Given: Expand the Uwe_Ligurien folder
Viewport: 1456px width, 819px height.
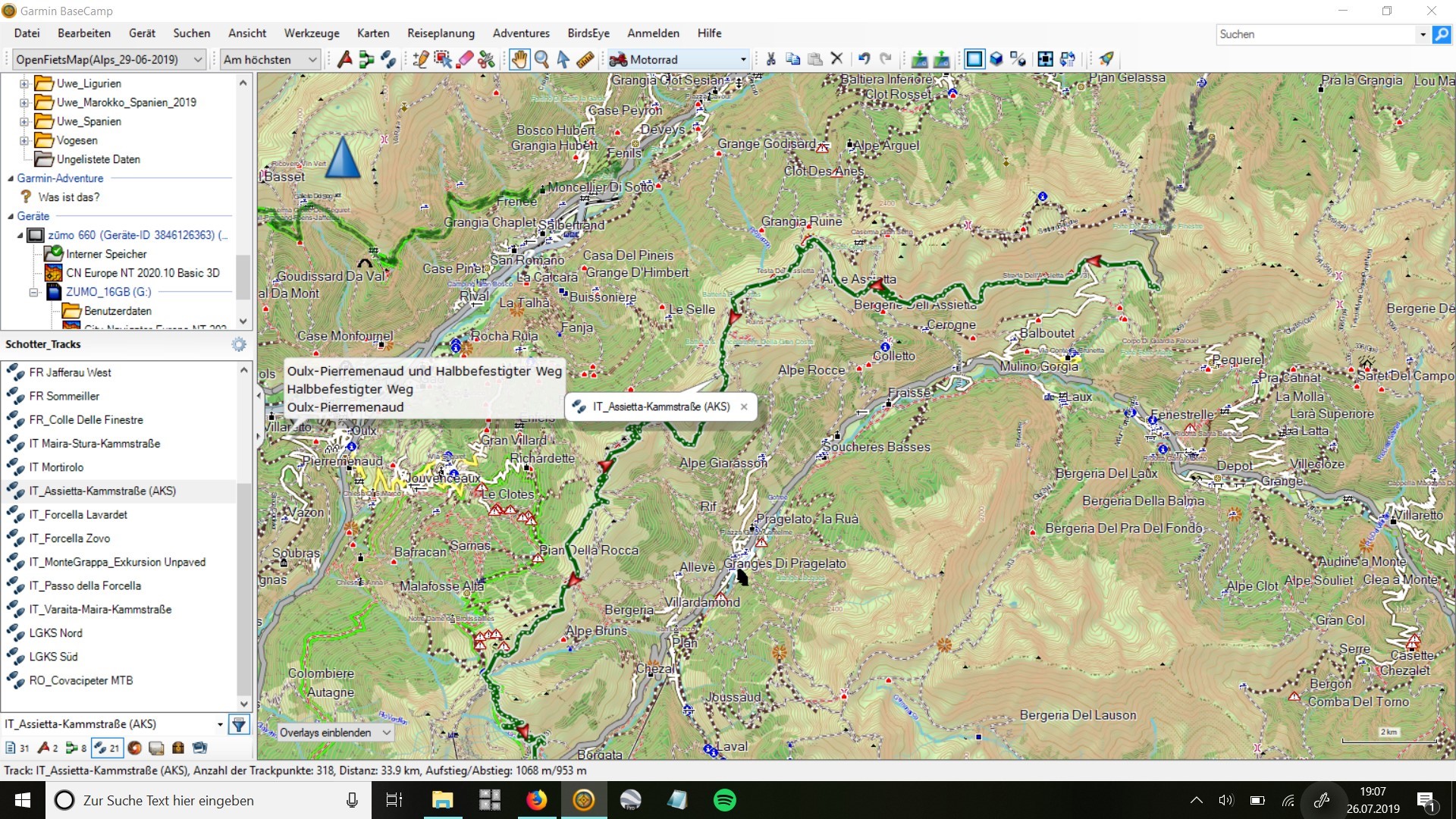Looking at the screenshot, I should pyautogui.click(x=24, y=83).
